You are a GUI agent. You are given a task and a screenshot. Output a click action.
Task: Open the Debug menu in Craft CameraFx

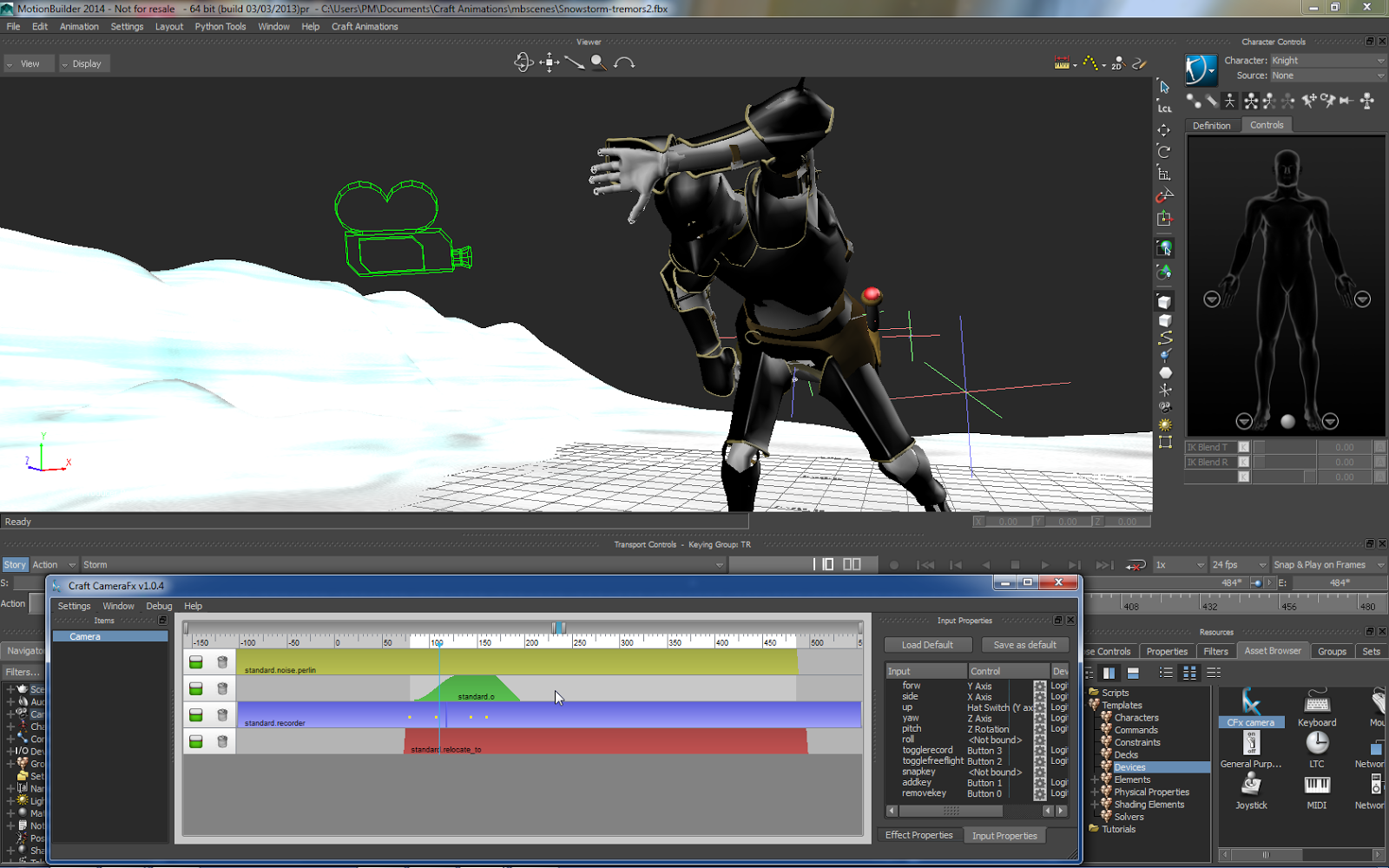159,606
